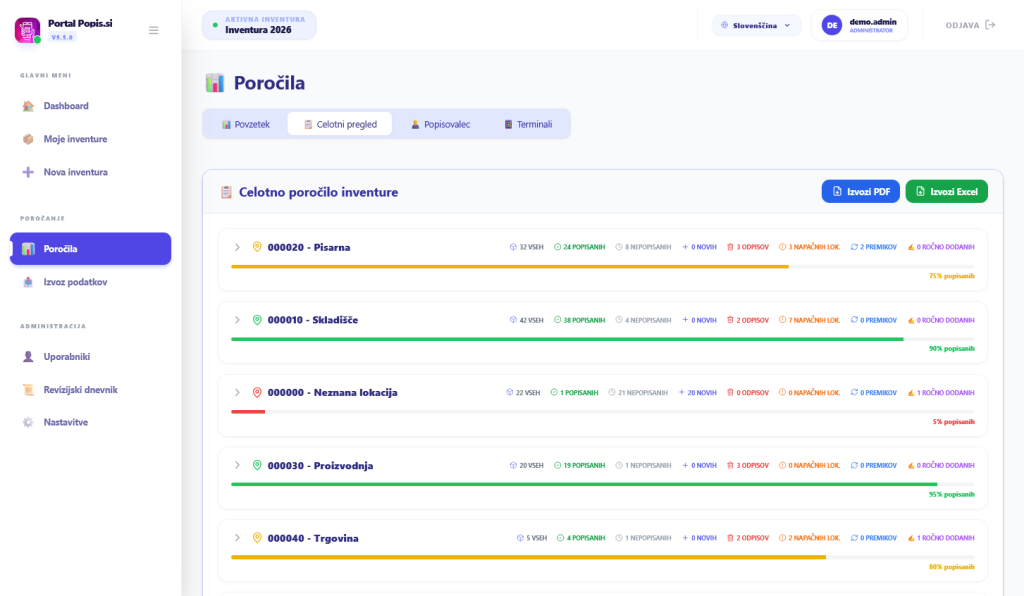Click the Portal Popis.si logo icon
Viewport: 1024px width, 596px height.
pyautogui.click(x=27, y=30)
